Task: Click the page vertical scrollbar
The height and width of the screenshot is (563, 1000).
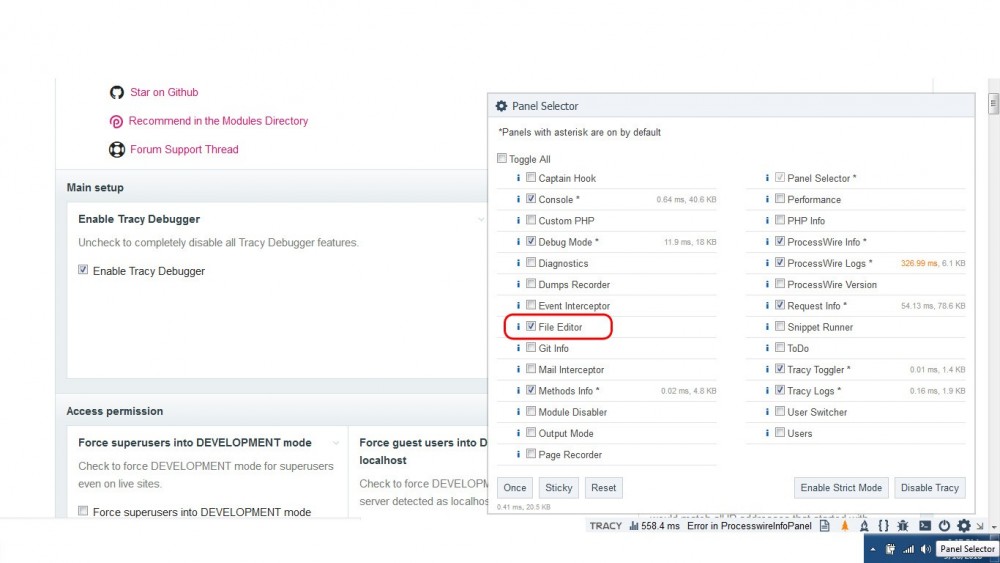Action: point(993,300)
